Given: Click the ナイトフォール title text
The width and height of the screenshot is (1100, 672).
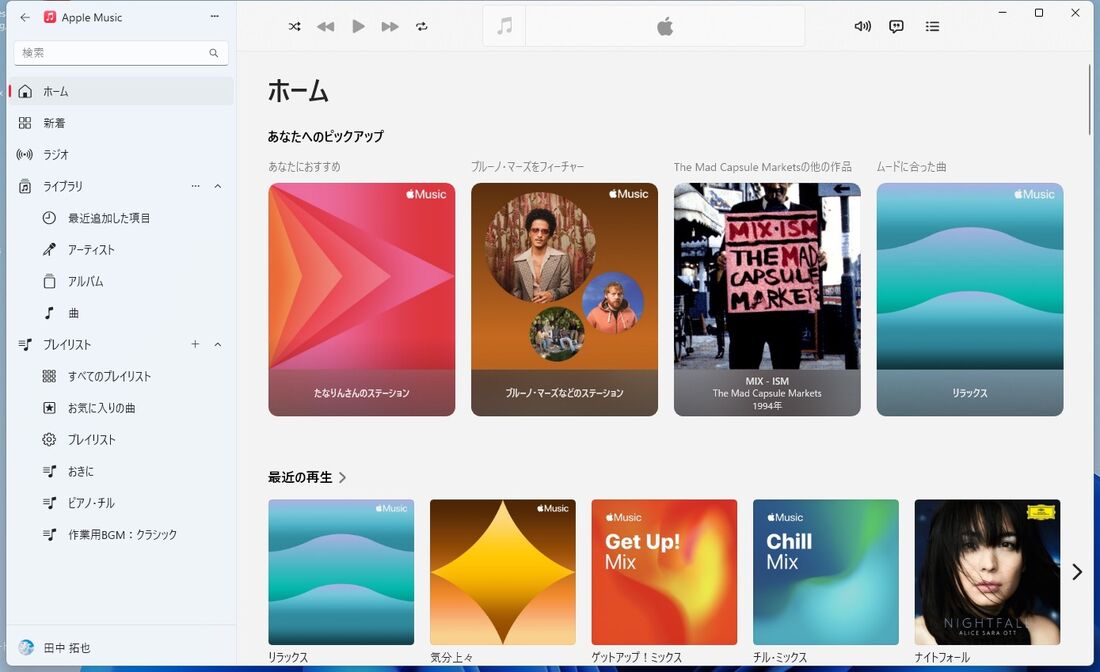Looking at the screenshot, I should tap(942, 657).
